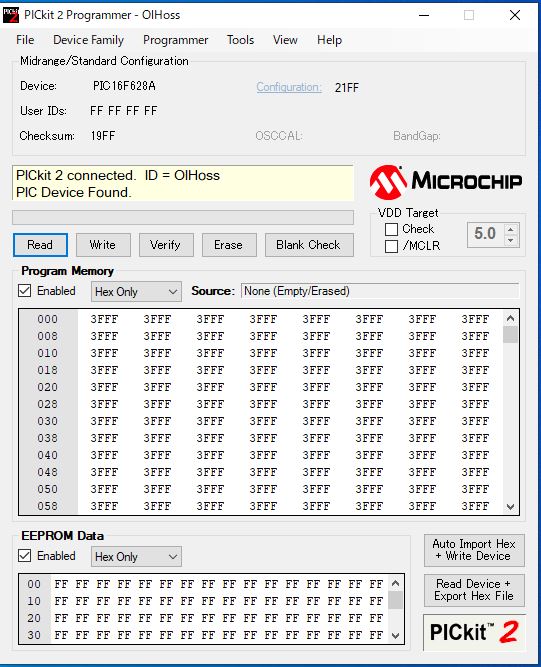The width and height of the screenshot is (541, 667).
Task: Uncheck EEPROM Data Enabled checkbox
Action: pyautogui.click(x=25, y=556)
